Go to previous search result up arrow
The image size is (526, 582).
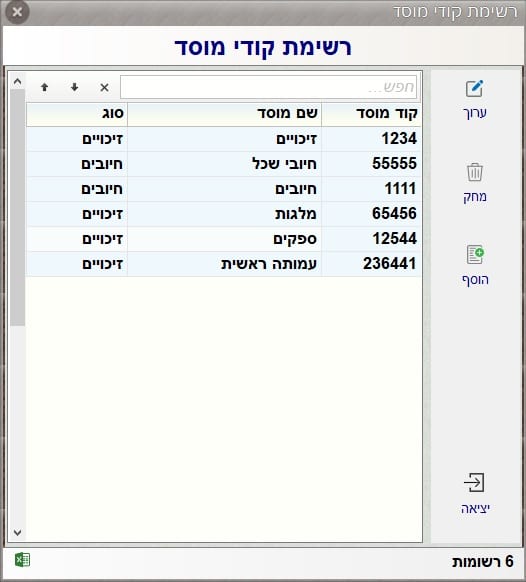tap(45, 87)
